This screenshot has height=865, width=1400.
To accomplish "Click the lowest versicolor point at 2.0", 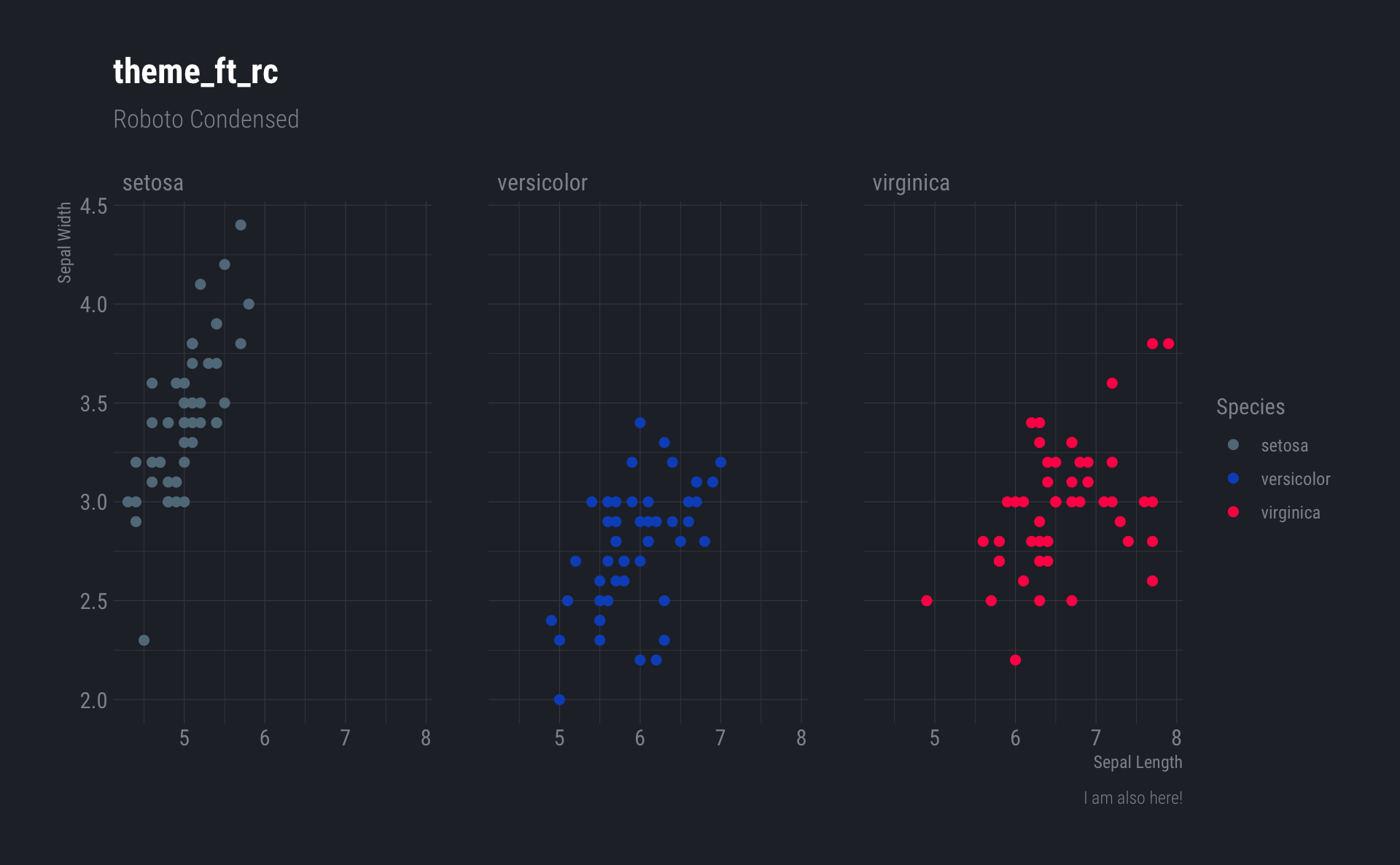I will (559, 699).
